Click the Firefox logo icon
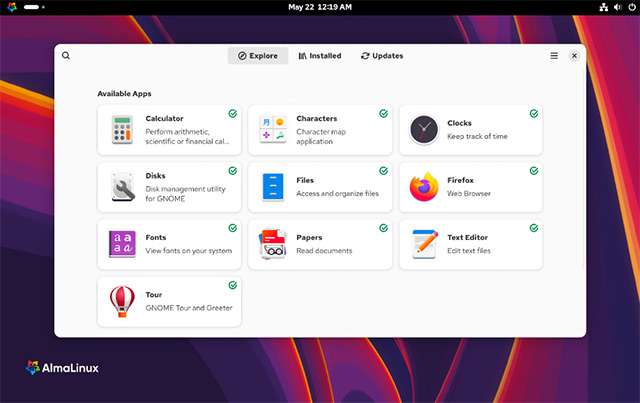 (x=424, y=187)
